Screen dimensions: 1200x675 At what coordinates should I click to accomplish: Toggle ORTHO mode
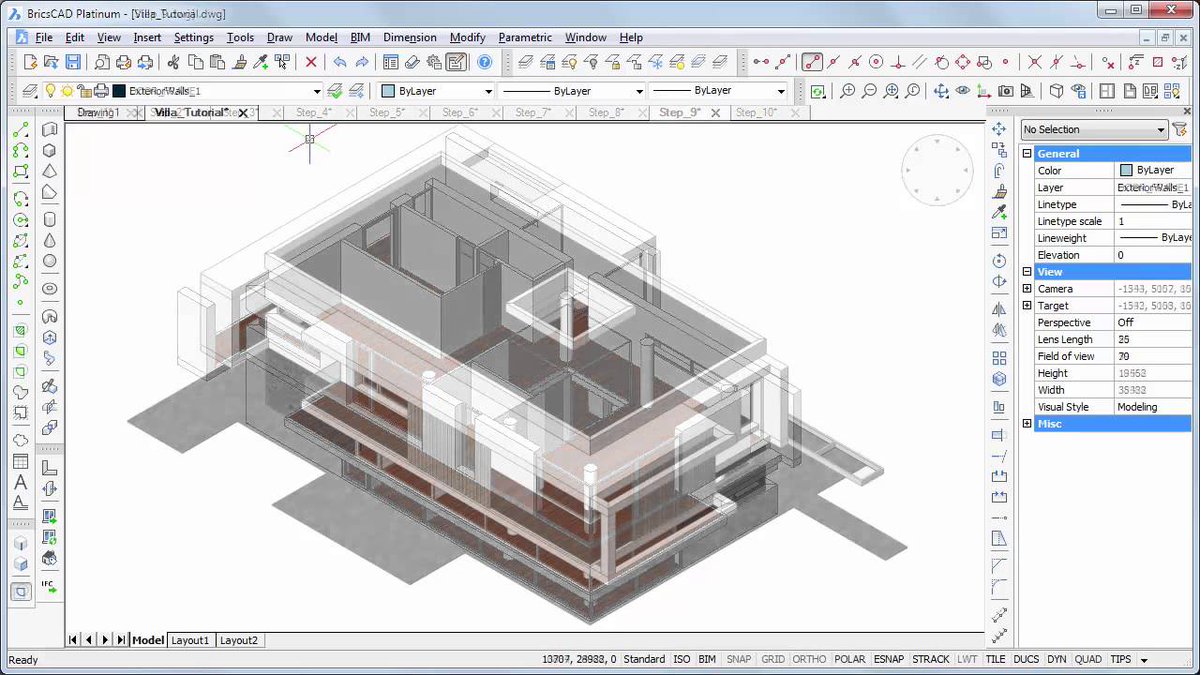[810, 659]
